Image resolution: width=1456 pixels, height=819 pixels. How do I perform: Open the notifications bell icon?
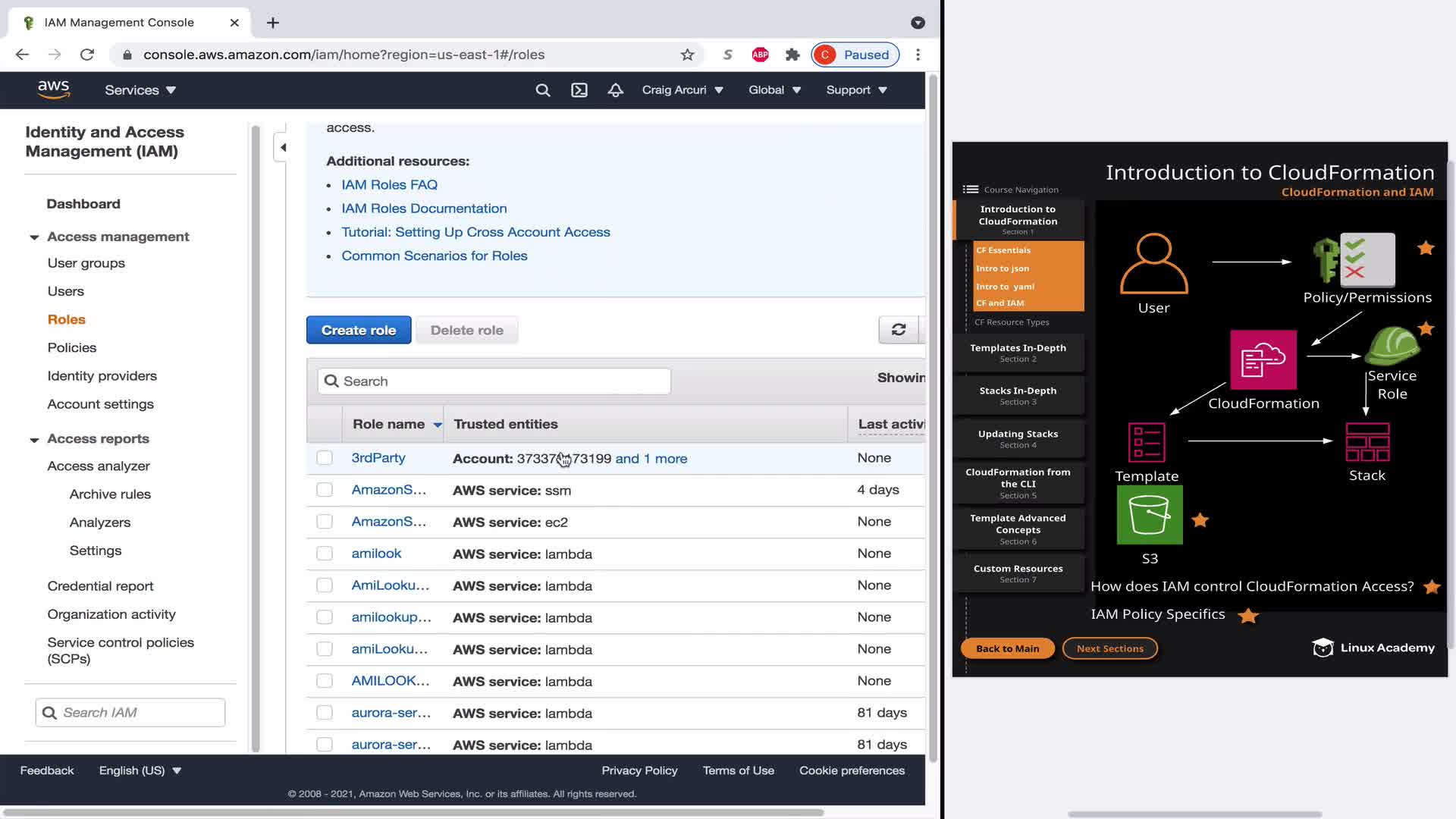(x=615, y=90)
